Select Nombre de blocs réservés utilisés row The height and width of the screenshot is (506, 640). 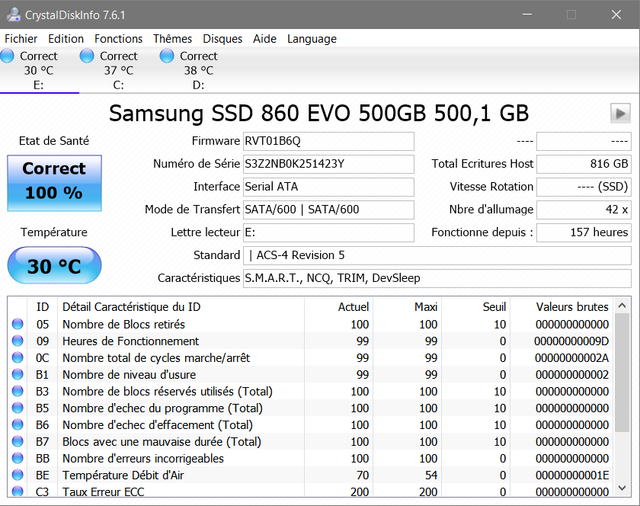[311, 391]
